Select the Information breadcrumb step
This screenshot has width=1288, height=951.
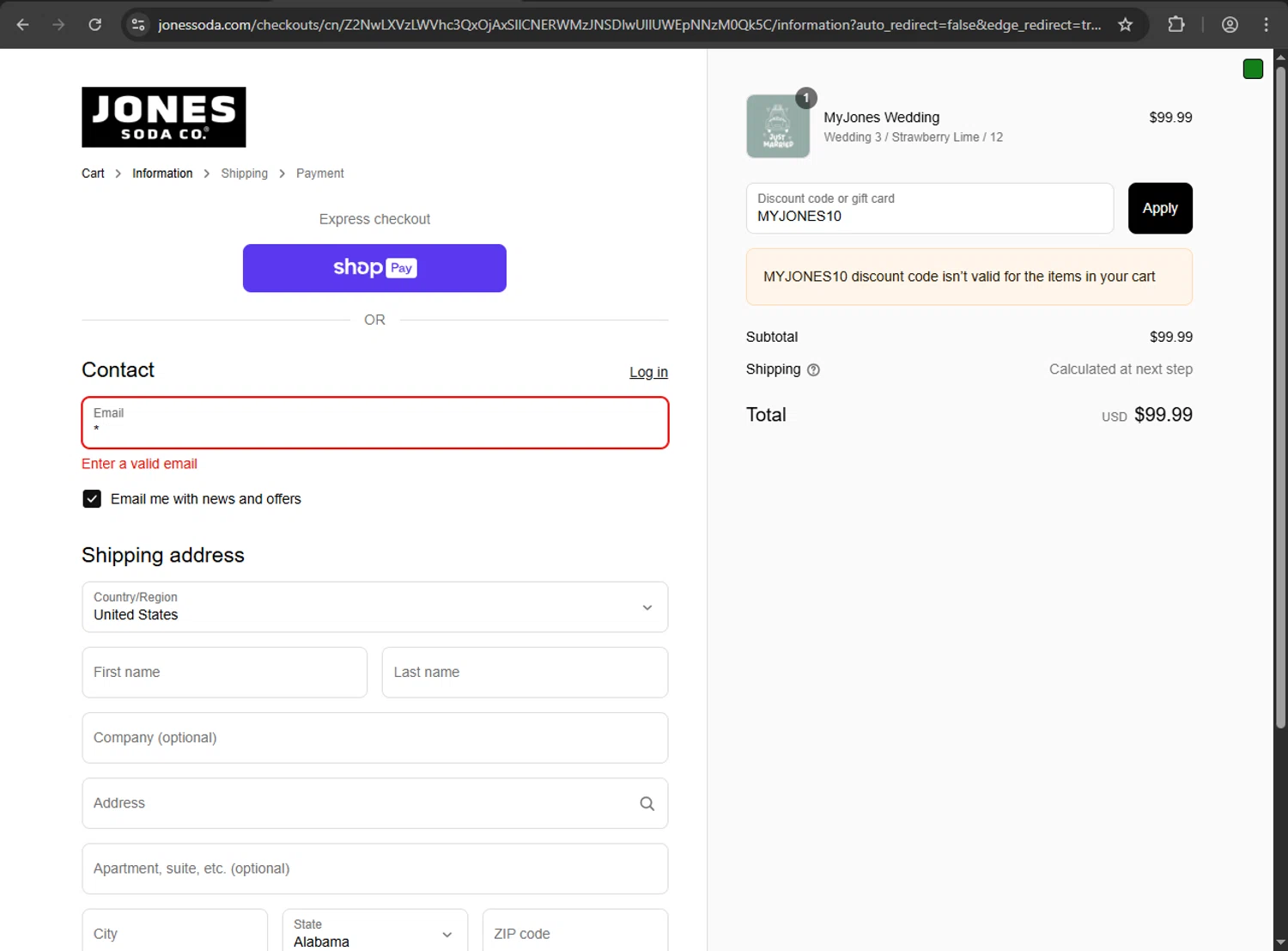162,174
